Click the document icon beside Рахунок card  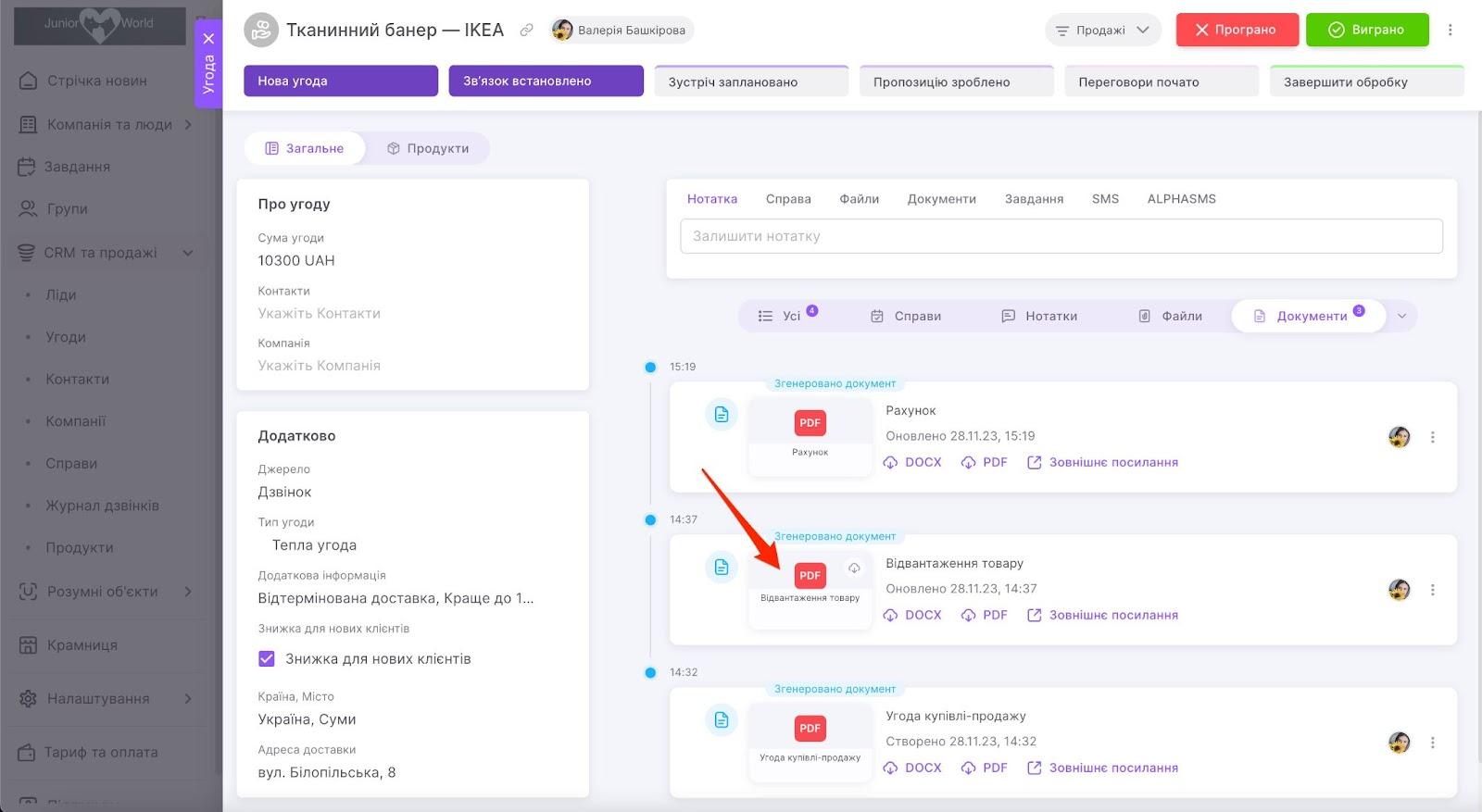click(722, 415)
